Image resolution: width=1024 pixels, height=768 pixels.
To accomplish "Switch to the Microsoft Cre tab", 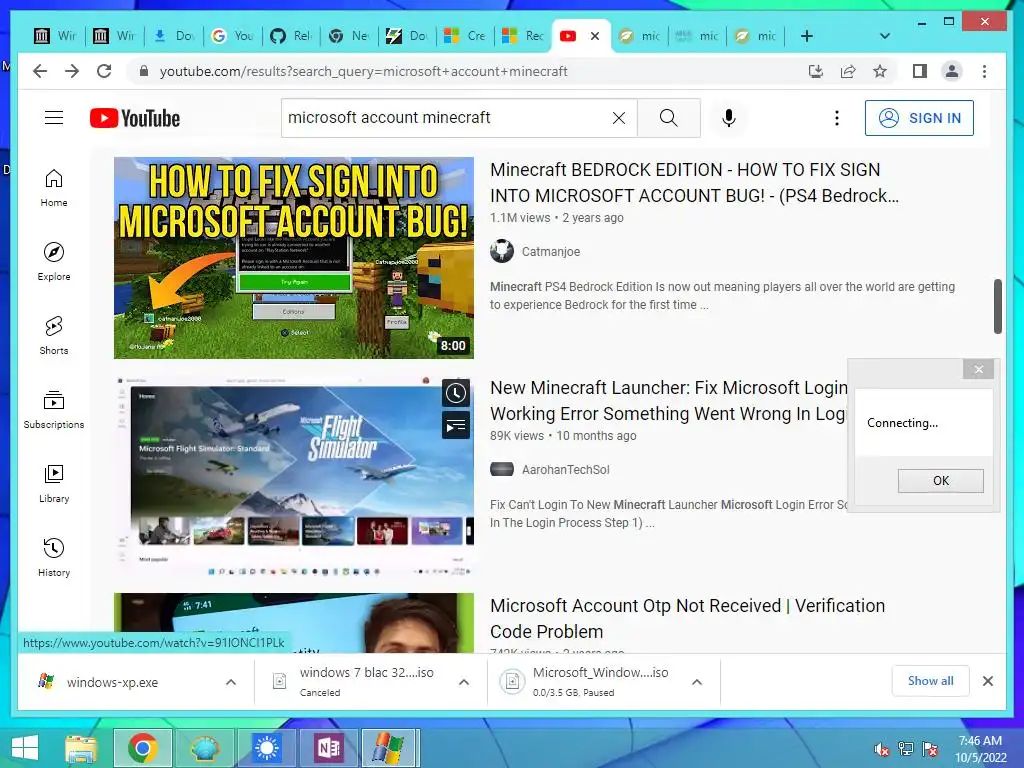I will [x=465, y=36].
